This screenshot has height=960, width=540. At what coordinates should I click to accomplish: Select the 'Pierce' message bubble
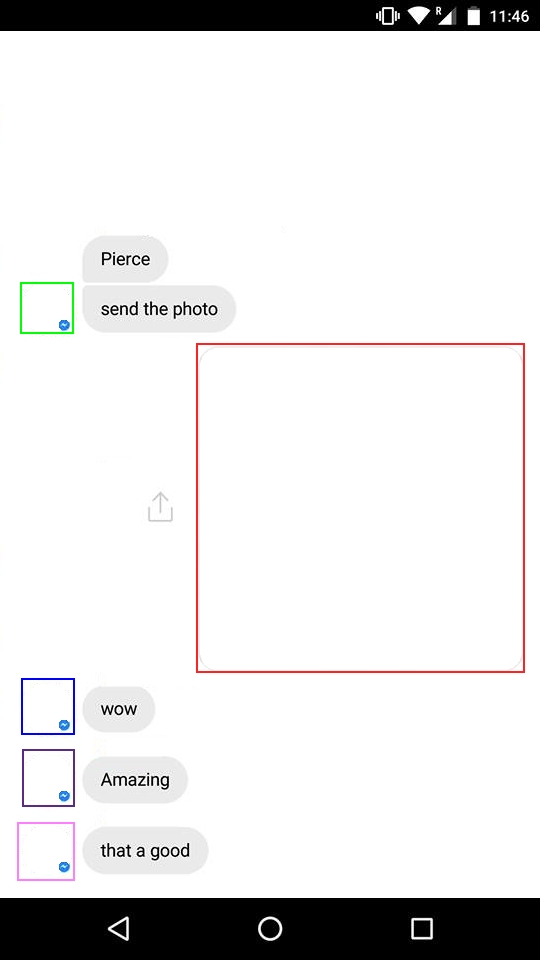pos(126,259)
